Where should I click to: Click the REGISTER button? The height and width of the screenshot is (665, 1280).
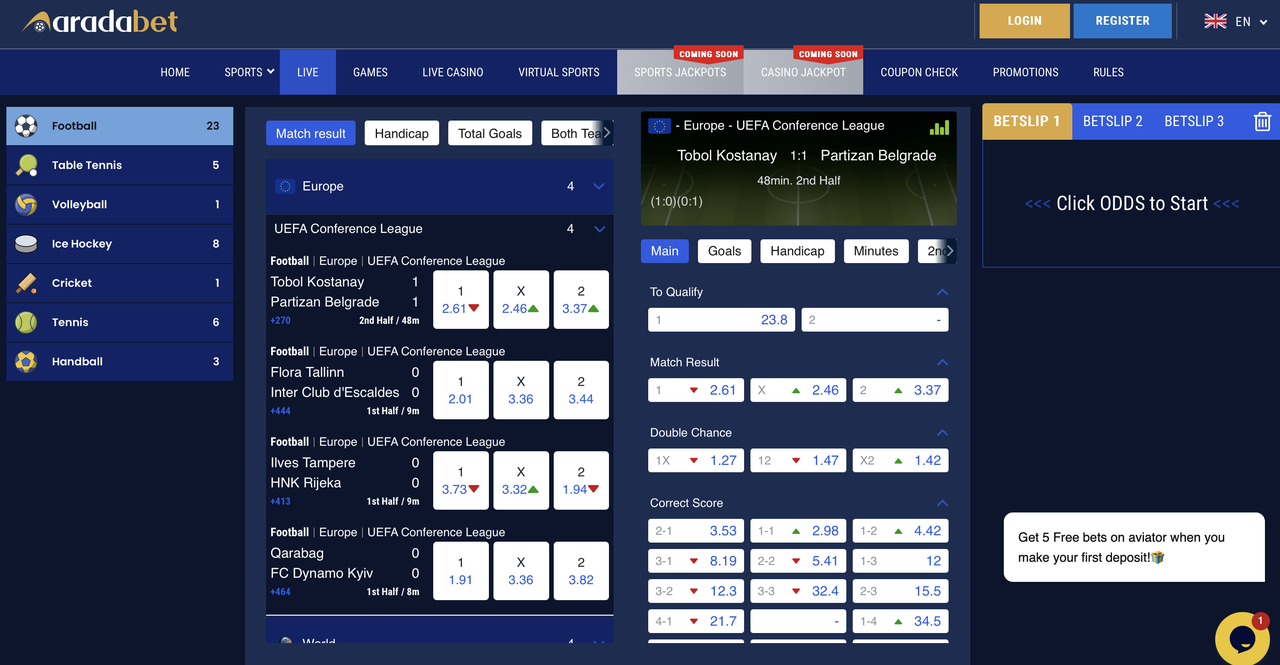pyautogui.click(x=1122, y=21)
